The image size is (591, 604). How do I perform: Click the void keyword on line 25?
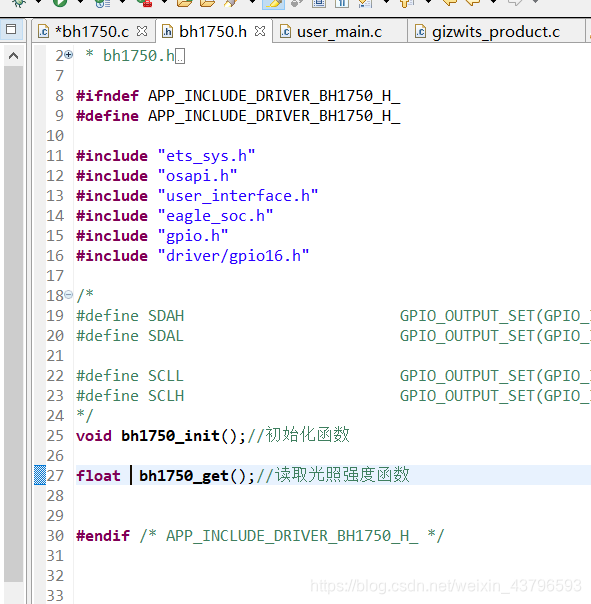94,436
